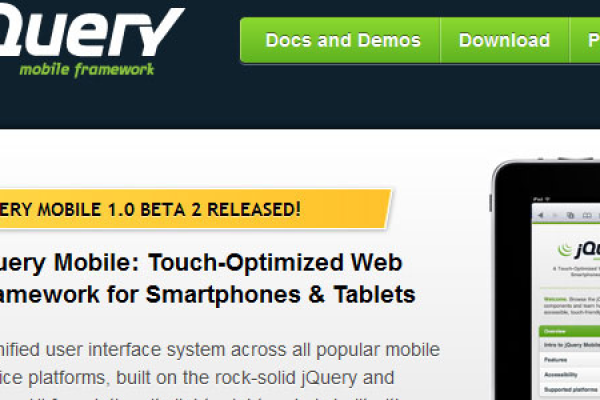Tap the bookmarks book icon in iPad toolbar

point(587,216)
